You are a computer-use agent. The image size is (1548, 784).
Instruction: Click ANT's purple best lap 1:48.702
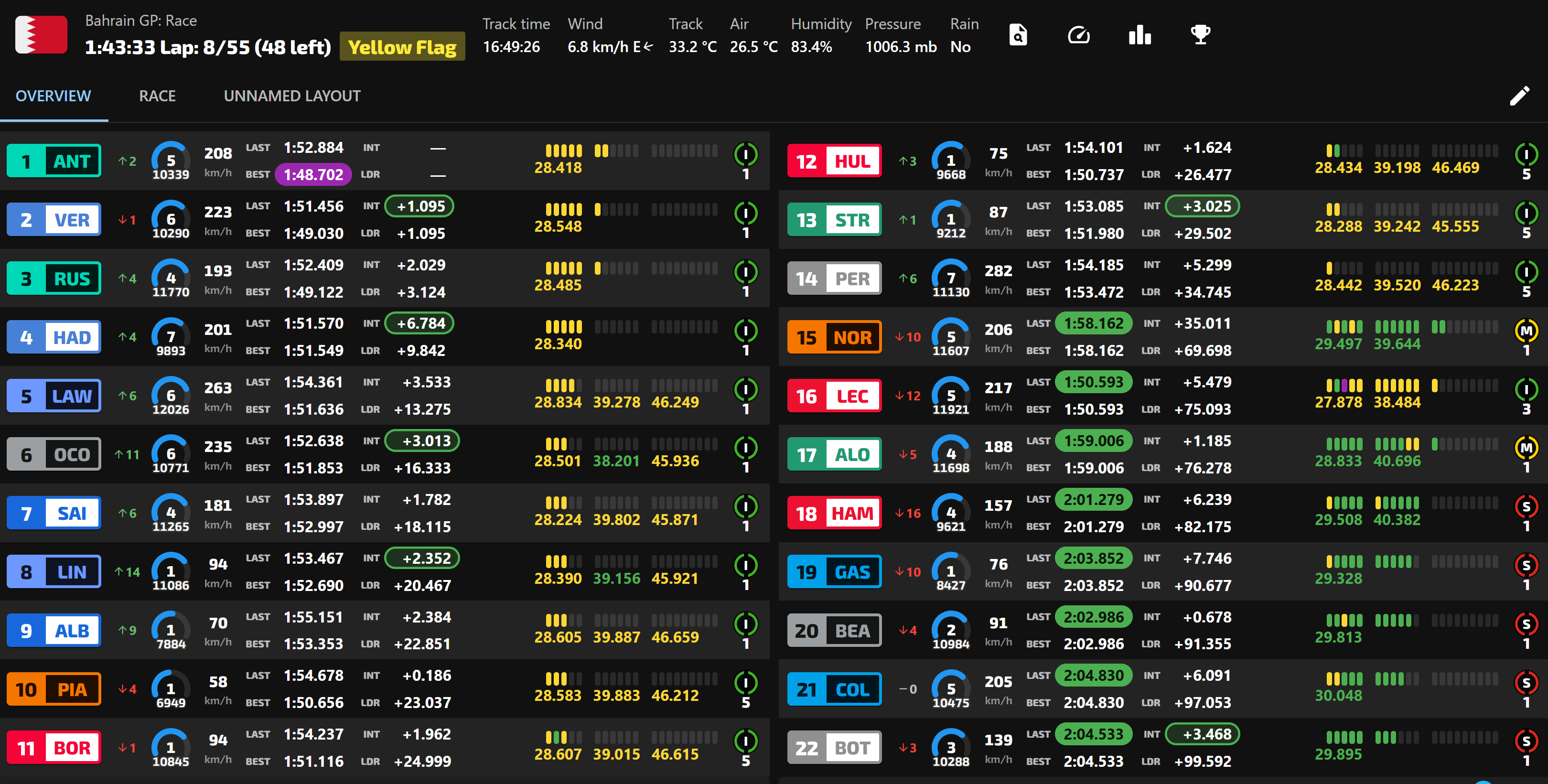pyautogui.click(x=313, y=175)
